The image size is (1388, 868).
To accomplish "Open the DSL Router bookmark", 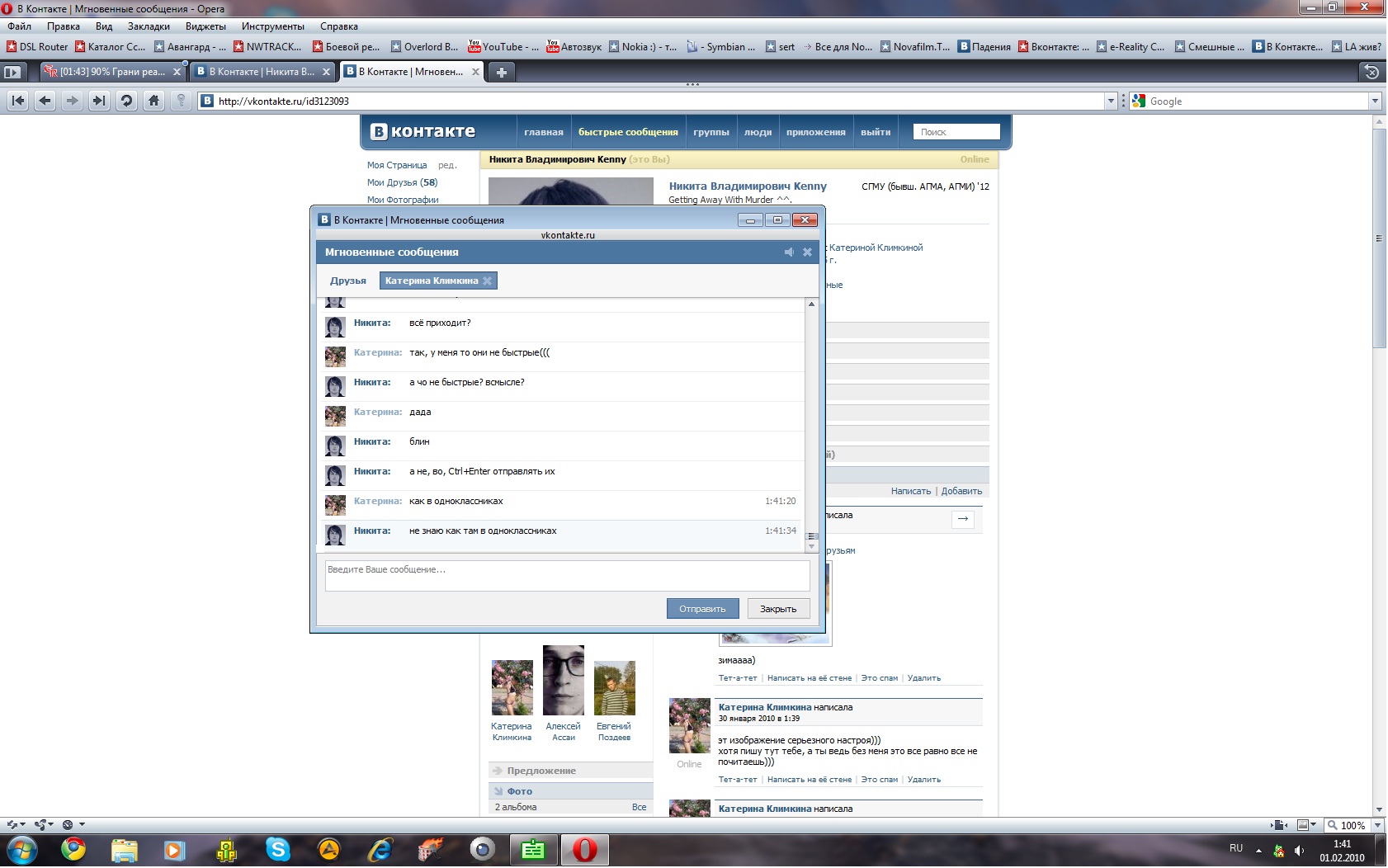I will [37, 47].
